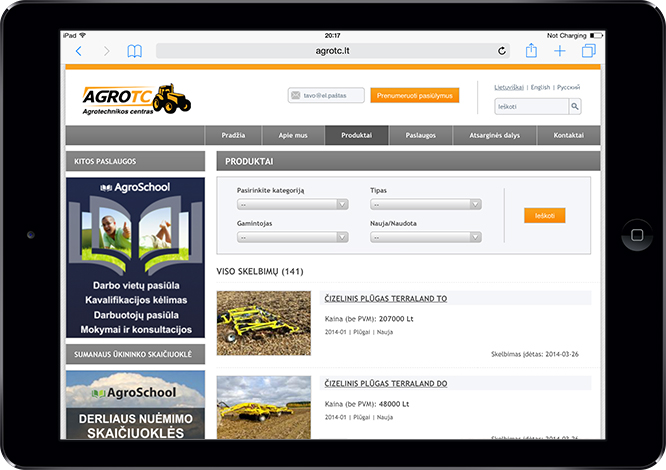Click the AgroTC tractor logo
Screen dimensions: 666x470
coord(137,99)
